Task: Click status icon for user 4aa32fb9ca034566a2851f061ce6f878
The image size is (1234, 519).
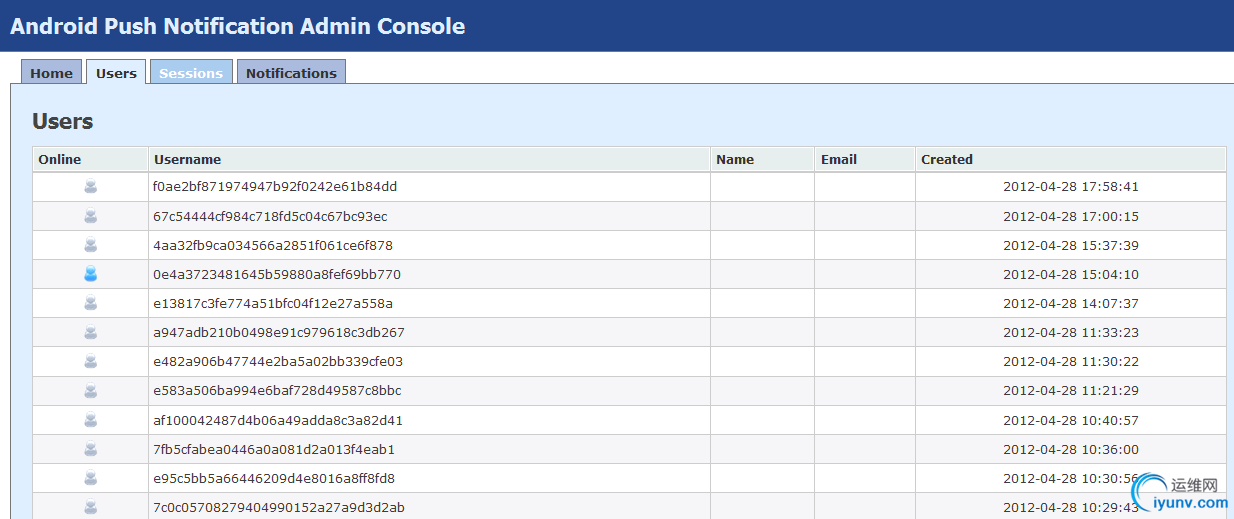Action: [x=90, y=245]
